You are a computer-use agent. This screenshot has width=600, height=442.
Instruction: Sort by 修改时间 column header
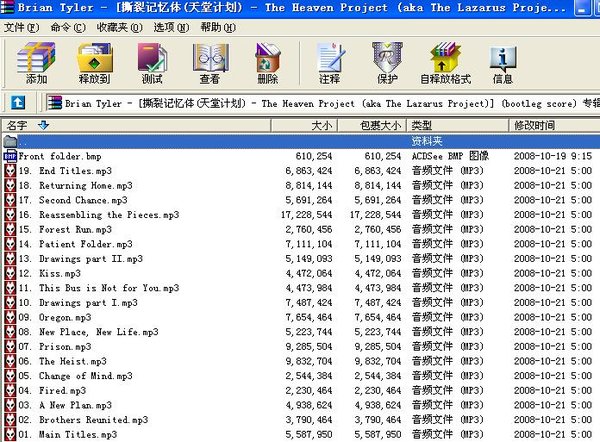554,126
